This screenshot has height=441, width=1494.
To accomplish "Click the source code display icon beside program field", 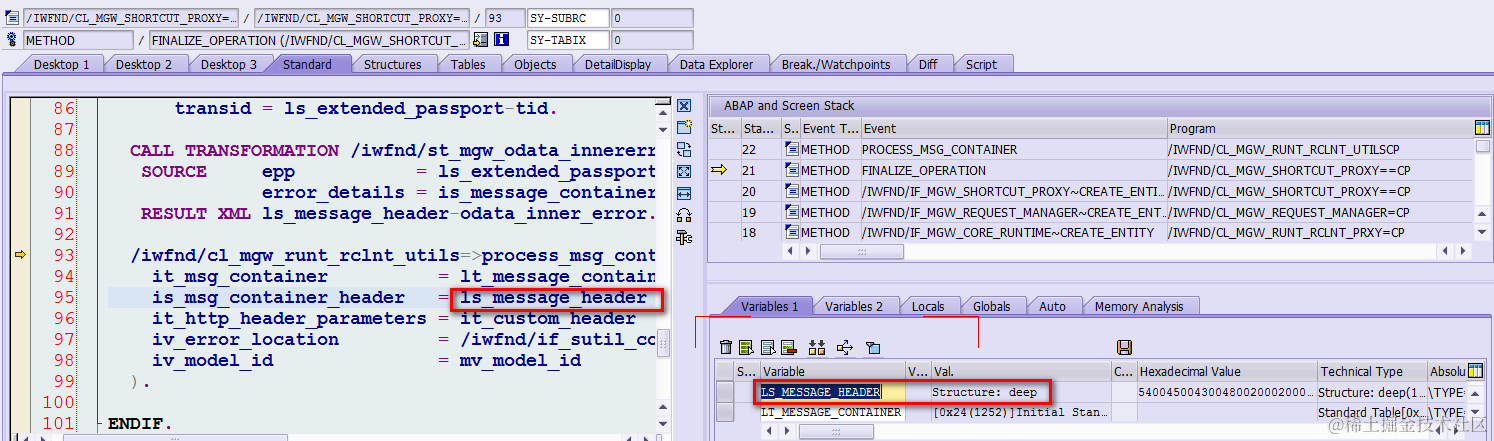I will 12,18.
